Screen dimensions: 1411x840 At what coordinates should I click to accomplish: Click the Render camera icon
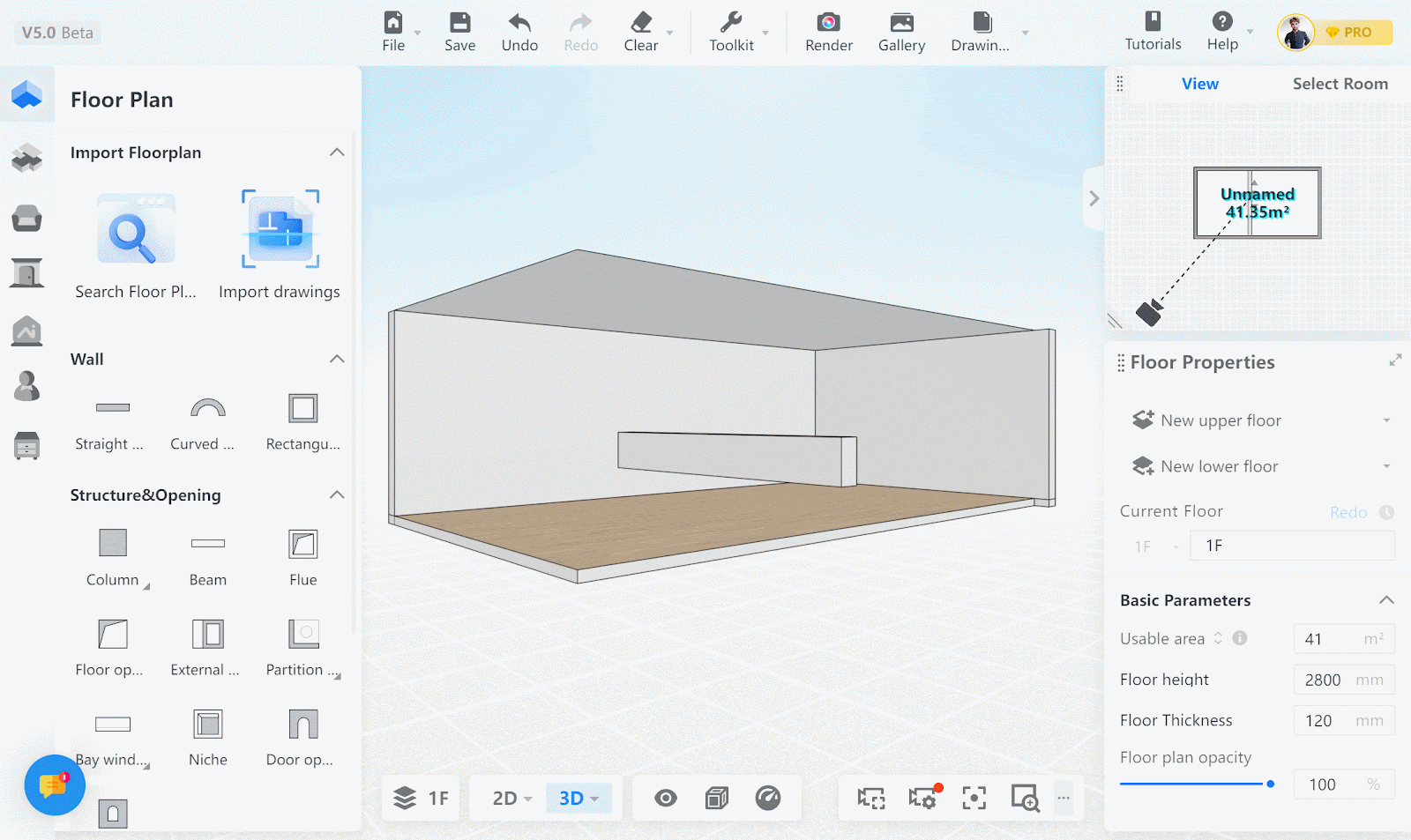(828, 22)
